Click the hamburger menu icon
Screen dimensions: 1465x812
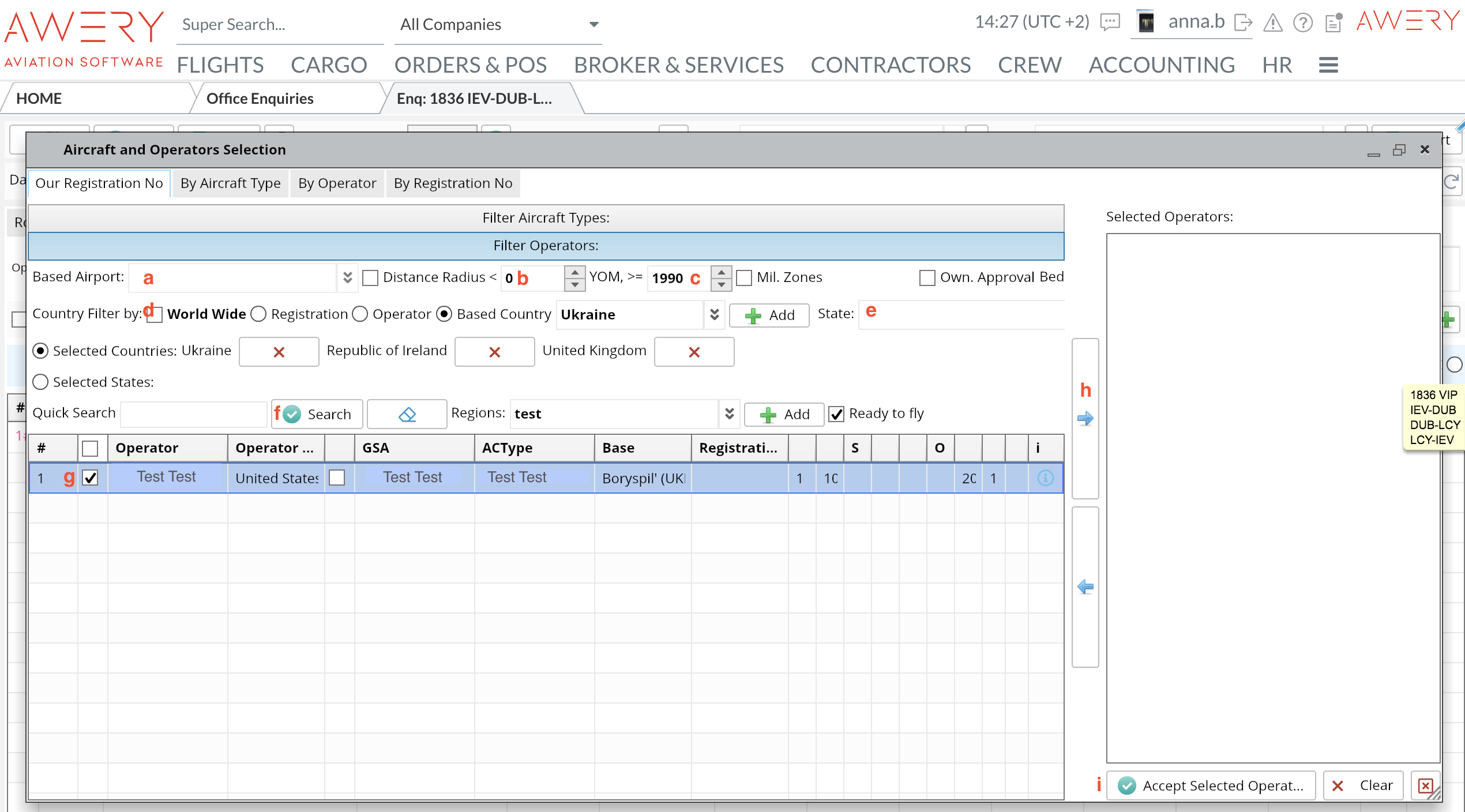(x=1328, y=65)
